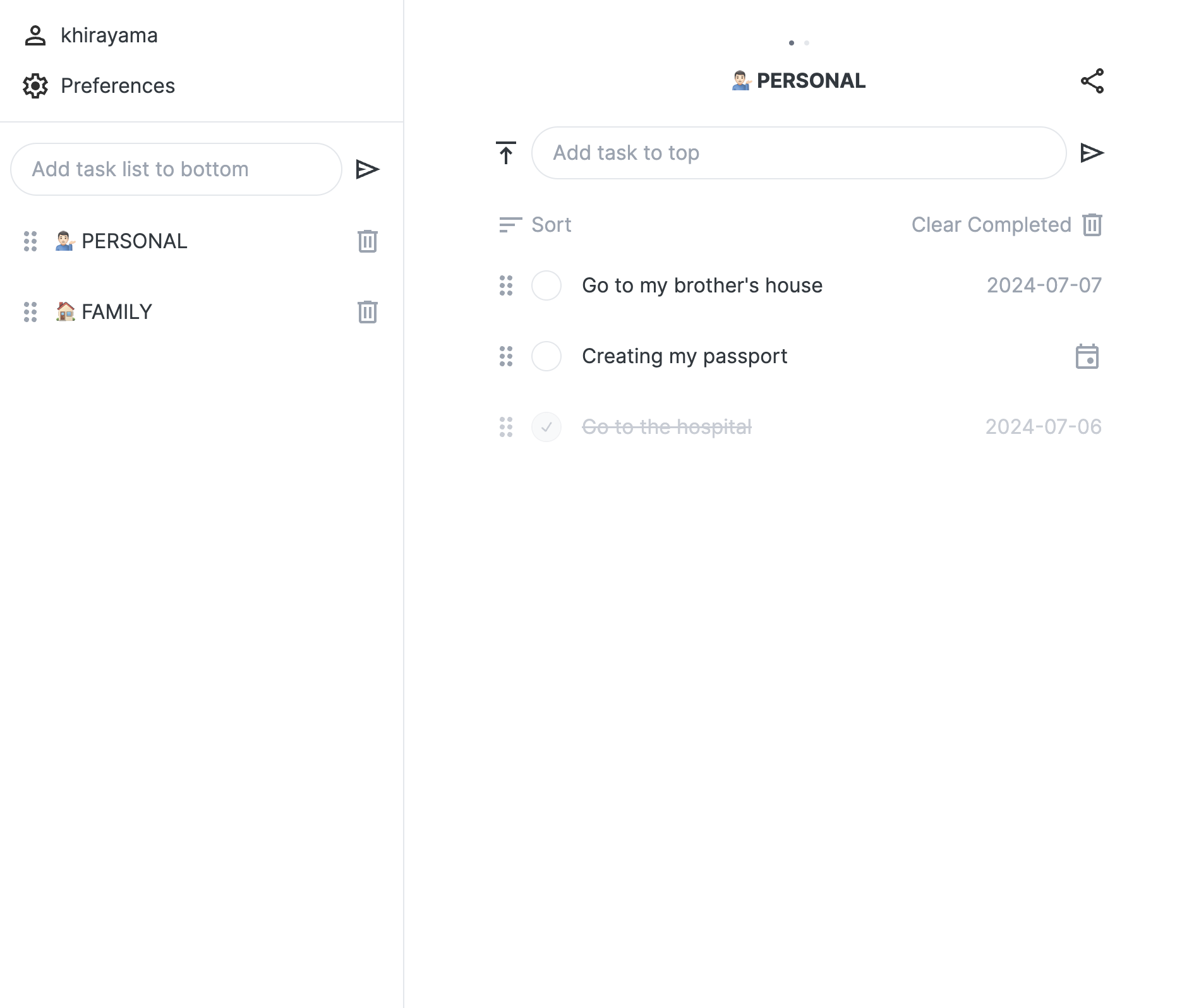Image resolution: width=1194 pixels, height=1008 pixels.
Task: Edit due date 2024-07-07
Action: click(x=1044, y=285)
